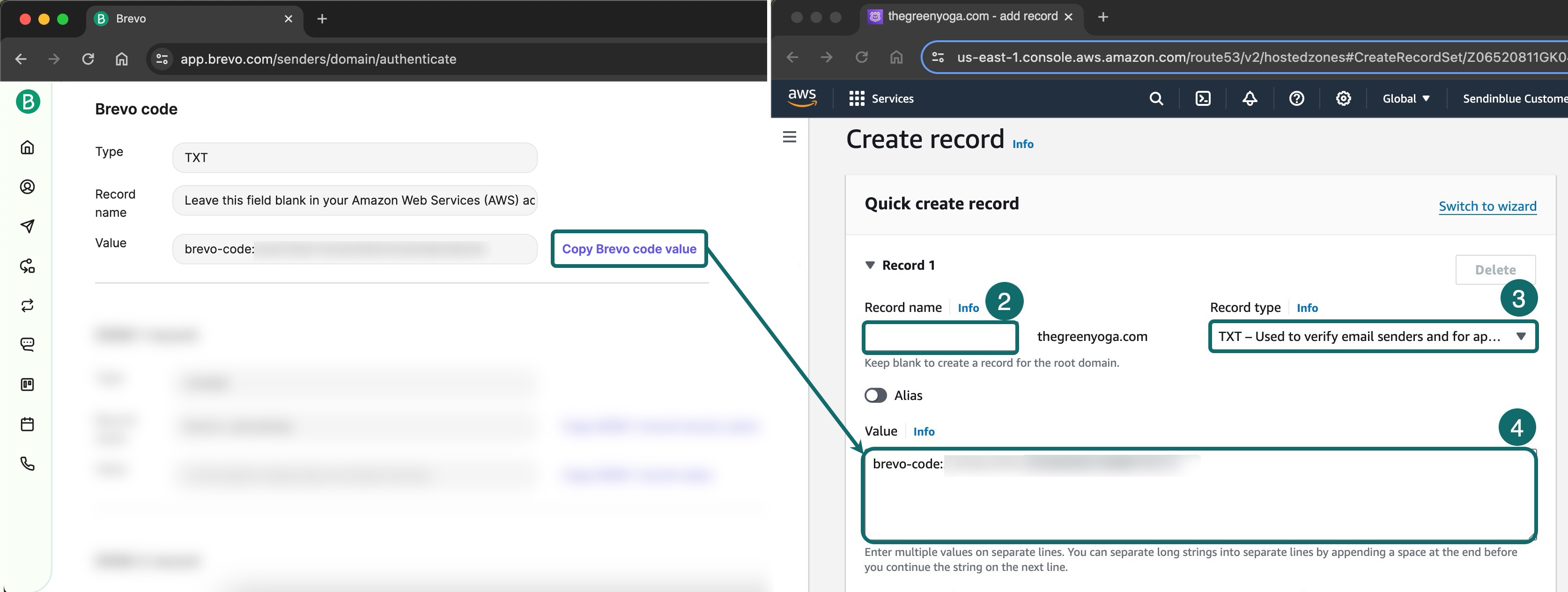Viewport: 1568px width, 592px height.
Task: Click Brevo Type field showing TXT
Action: (355, 157)
